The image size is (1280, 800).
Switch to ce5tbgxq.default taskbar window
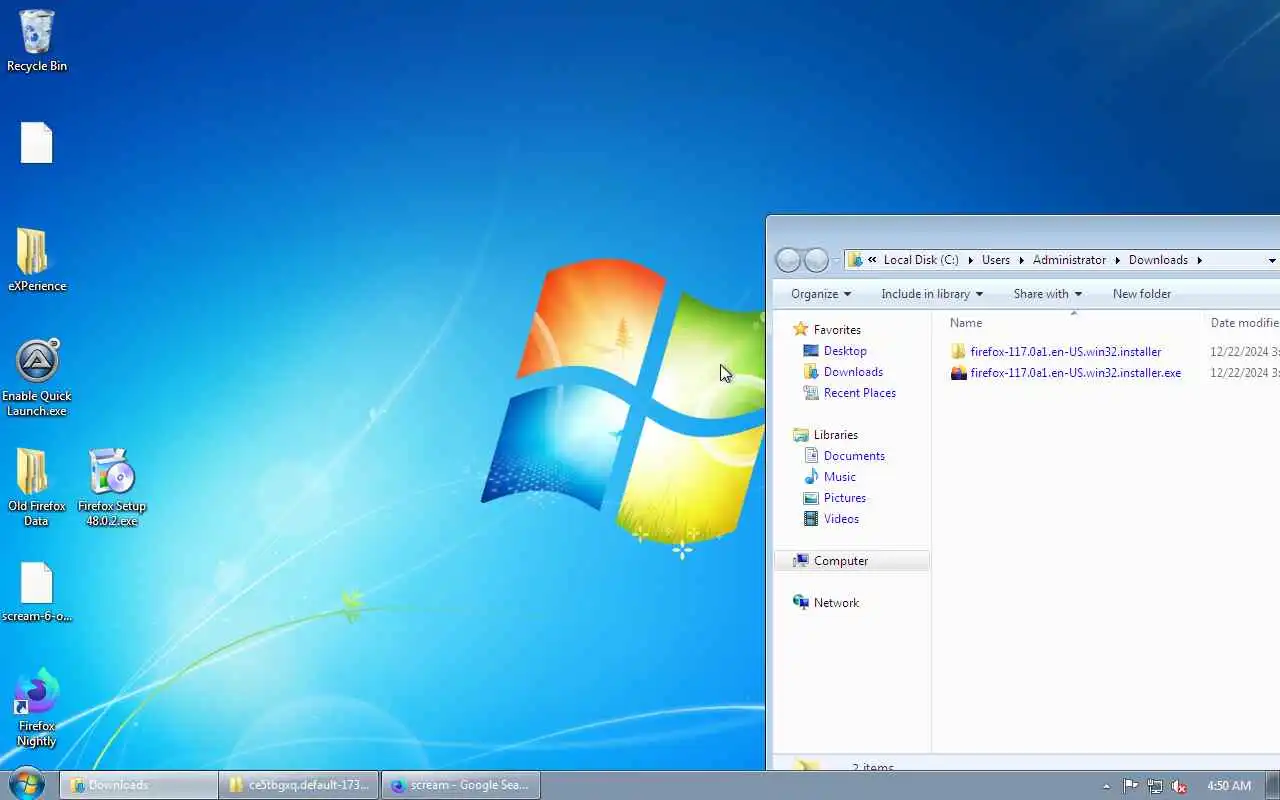point(300,785)
